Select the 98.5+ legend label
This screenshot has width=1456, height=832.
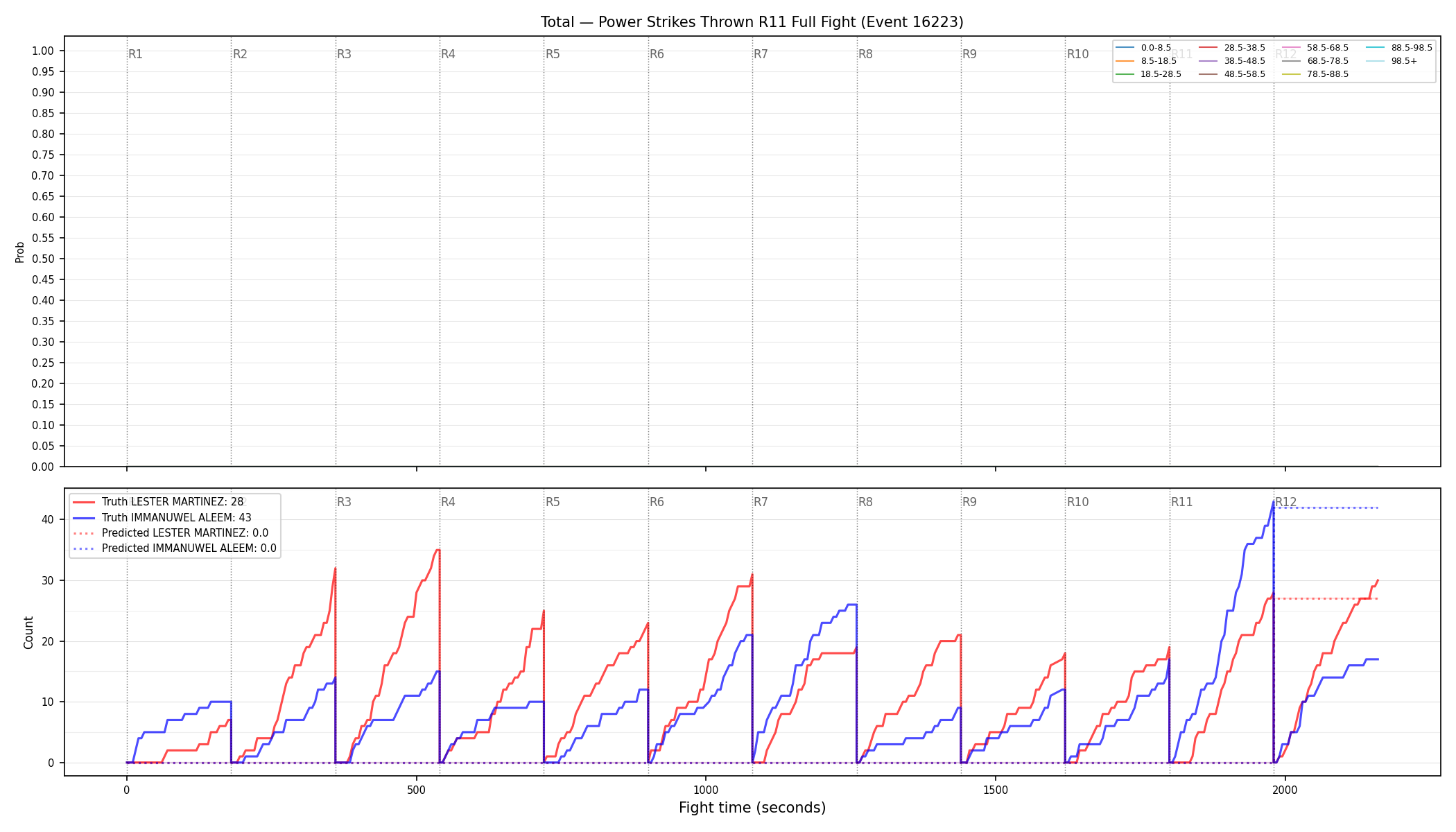click(1404, 61)
